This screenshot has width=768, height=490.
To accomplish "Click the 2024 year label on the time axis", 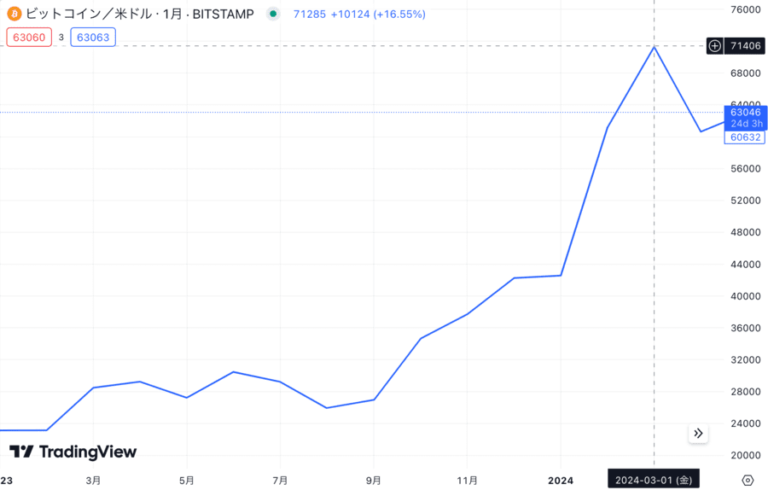I will [560, 480].
